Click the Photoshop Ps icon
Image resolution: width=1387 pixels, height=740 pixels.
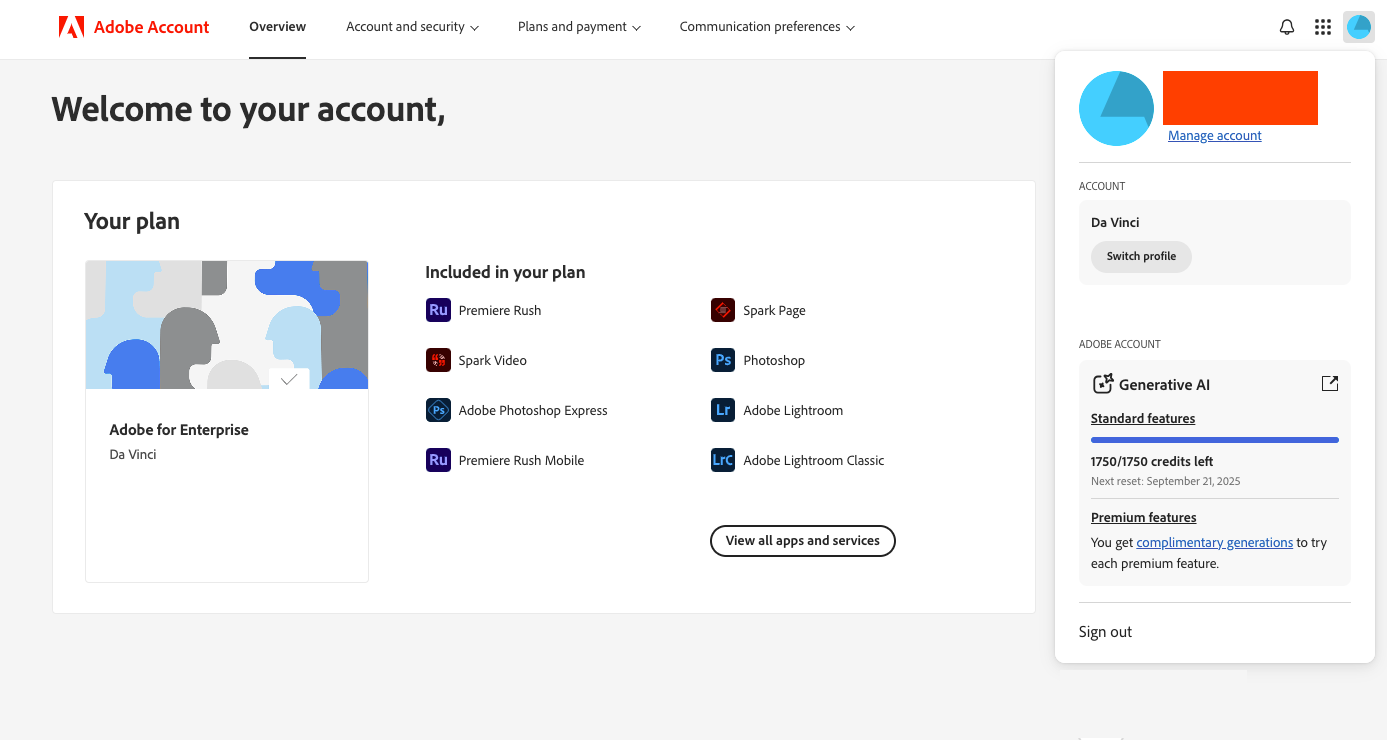tap(723, 360)
